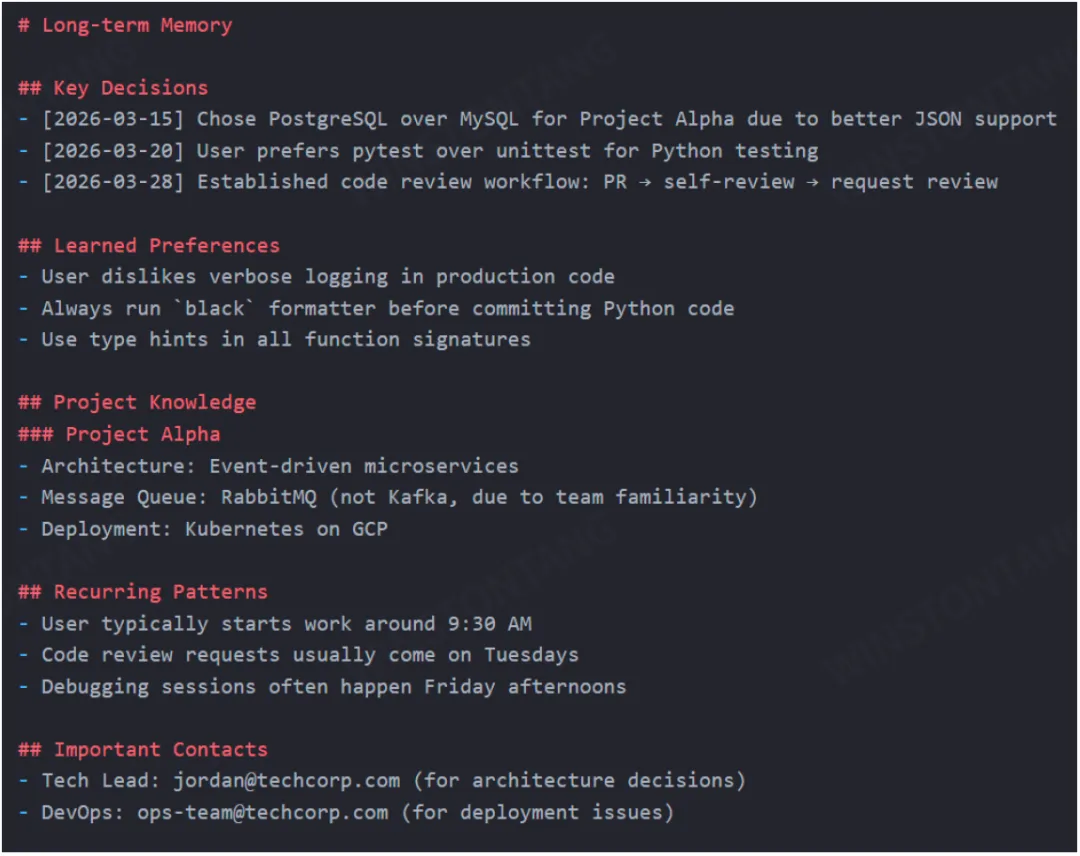The image size is (1080, 856).
Task: Click the code review workflow line
Action: point(508,182)
